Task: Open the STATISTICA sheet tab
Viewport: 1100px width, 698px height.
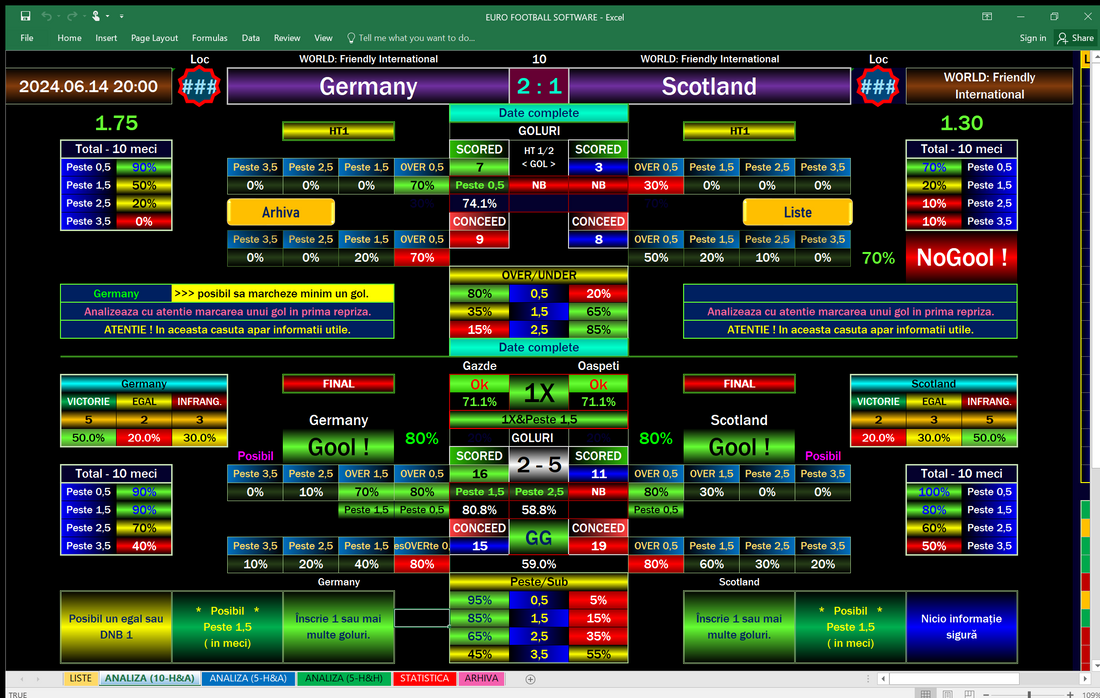Action: tap(424, 678)
